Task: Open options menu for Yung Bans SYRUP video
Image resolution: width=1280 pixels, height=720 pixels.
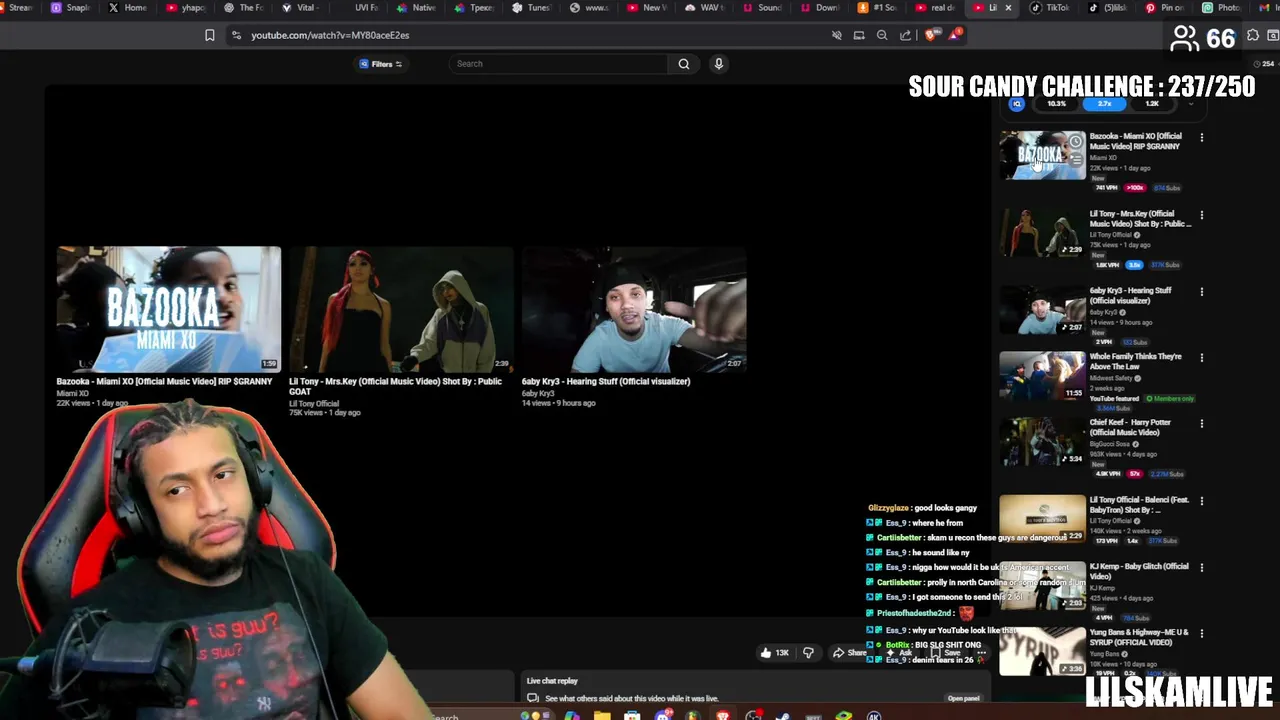Action: (x=1201, y=633)
